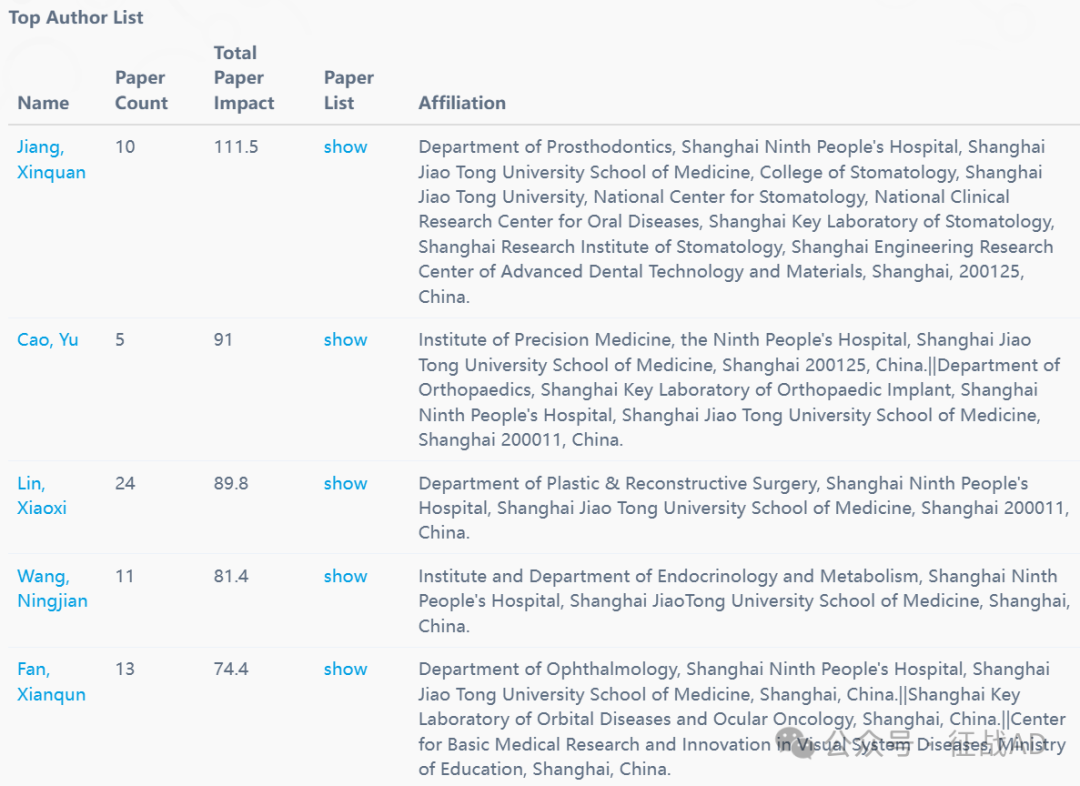Click the Total Paper Impact column header
Image resolution: width=1080 pixels, height=786 pixels.
pyautogui.click(x=243, y=78)
